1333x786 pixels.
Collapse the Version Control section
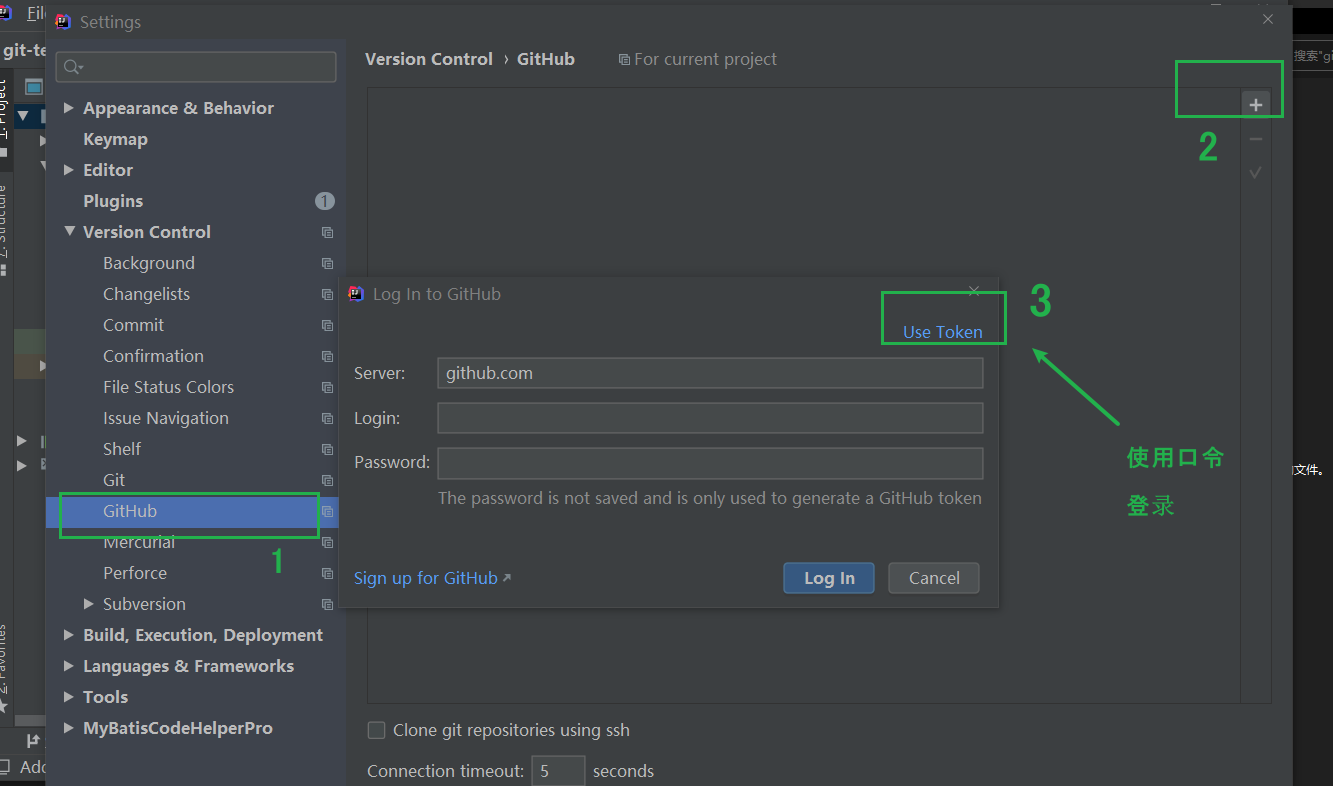pos(69,232)
